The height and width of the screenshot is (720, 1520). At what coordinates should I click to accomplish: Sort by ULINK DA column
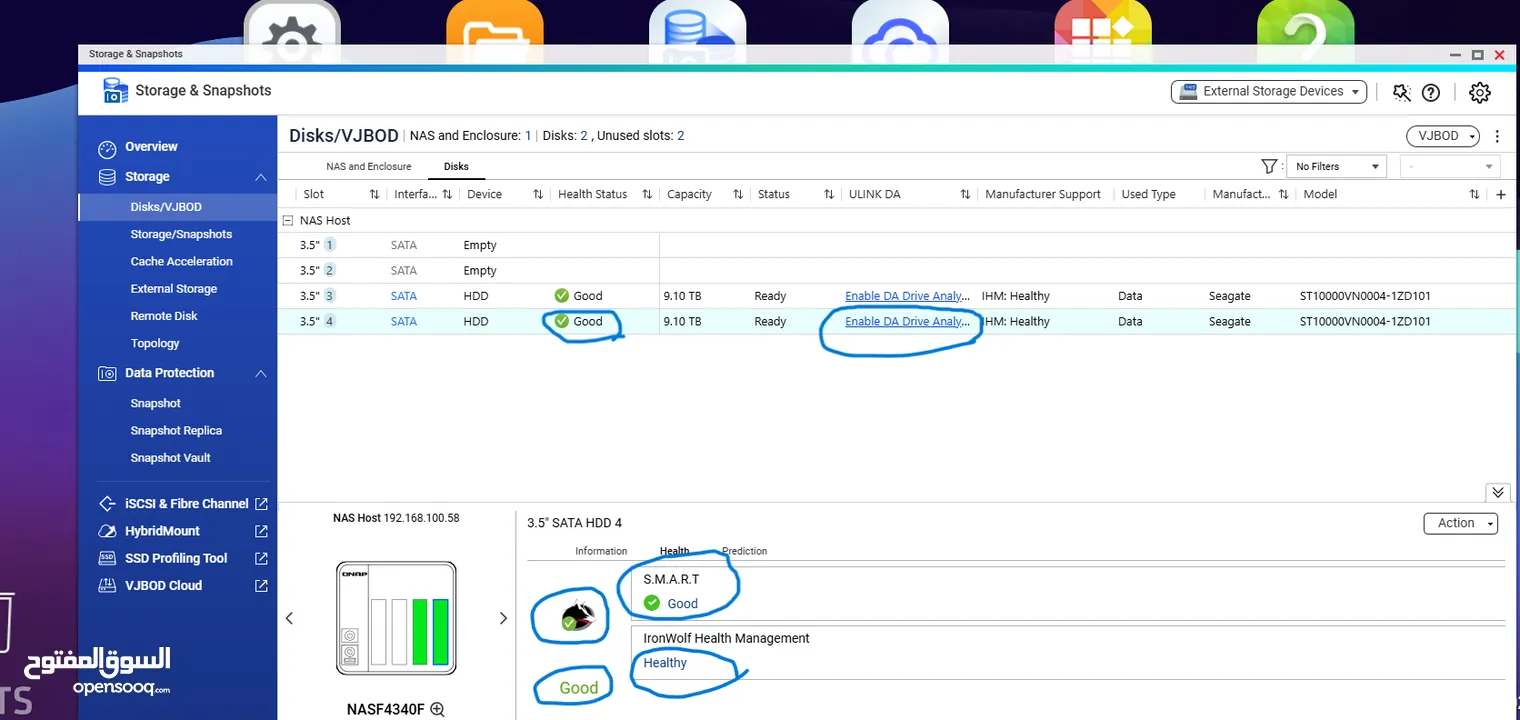965,194
